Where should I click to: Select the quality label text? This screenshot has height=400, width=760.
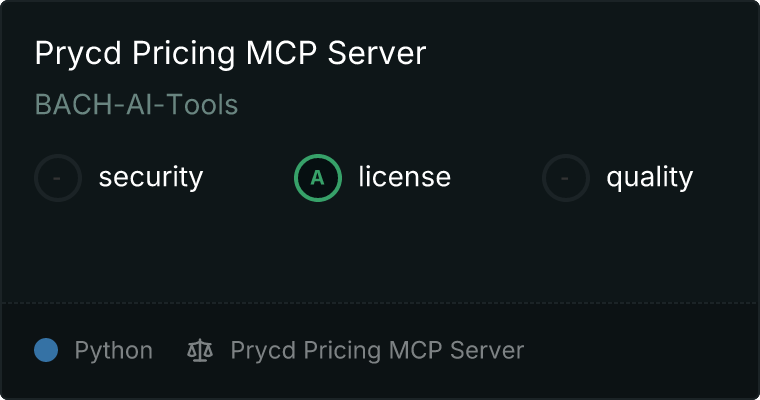click(649, 177)
